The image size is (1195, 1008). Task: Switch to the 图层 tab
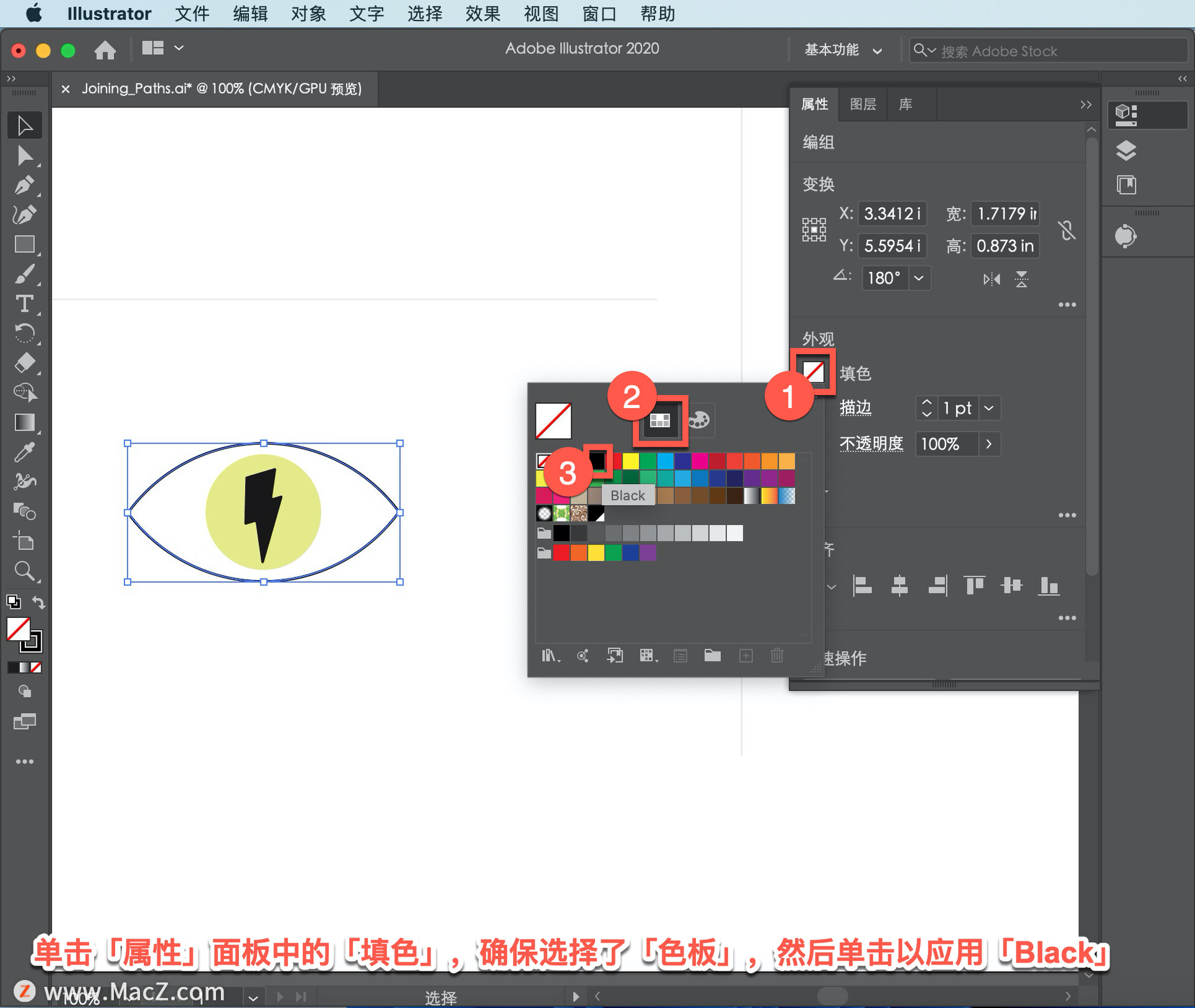(x=863, y=104)
